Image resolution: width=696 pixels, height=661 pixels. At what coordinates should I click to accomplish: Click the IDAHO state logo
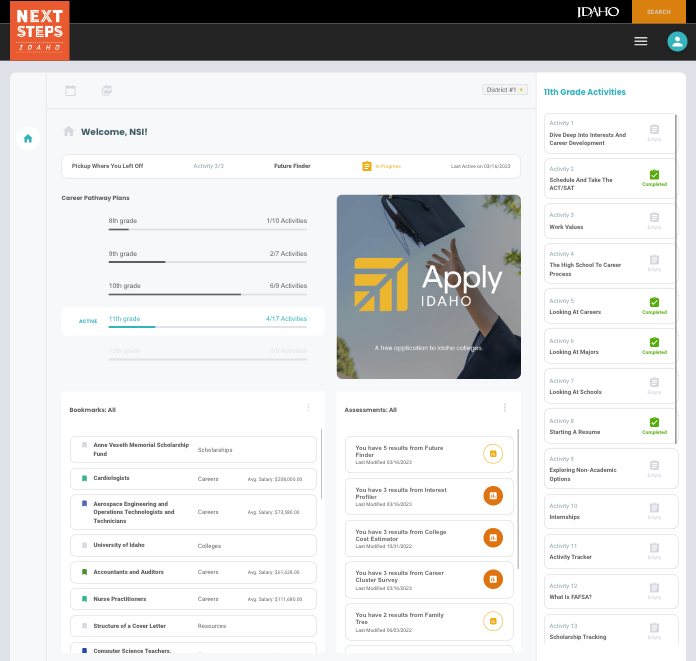point(598,12)
